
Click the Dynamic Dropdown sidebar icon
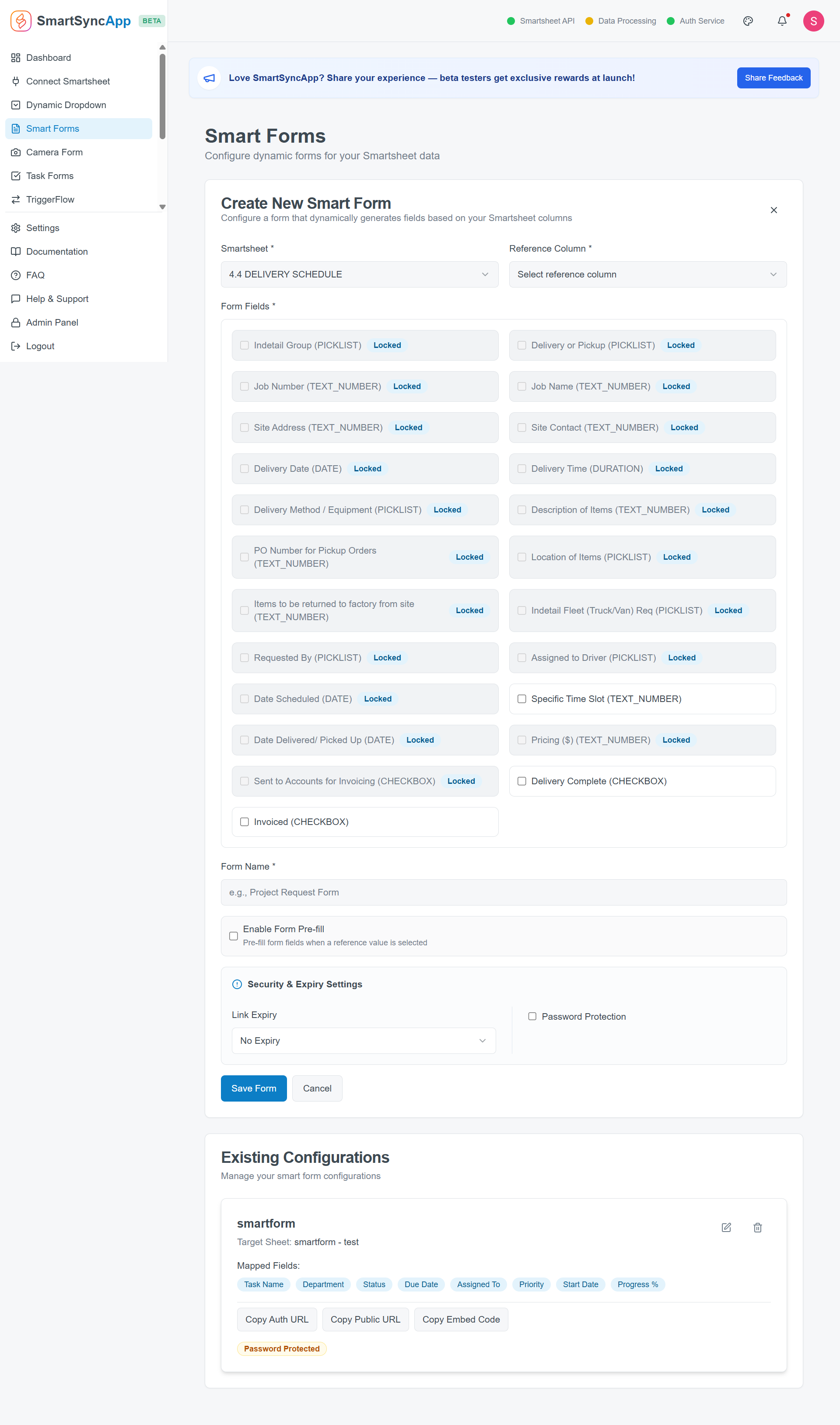click(x=16, y=105)
